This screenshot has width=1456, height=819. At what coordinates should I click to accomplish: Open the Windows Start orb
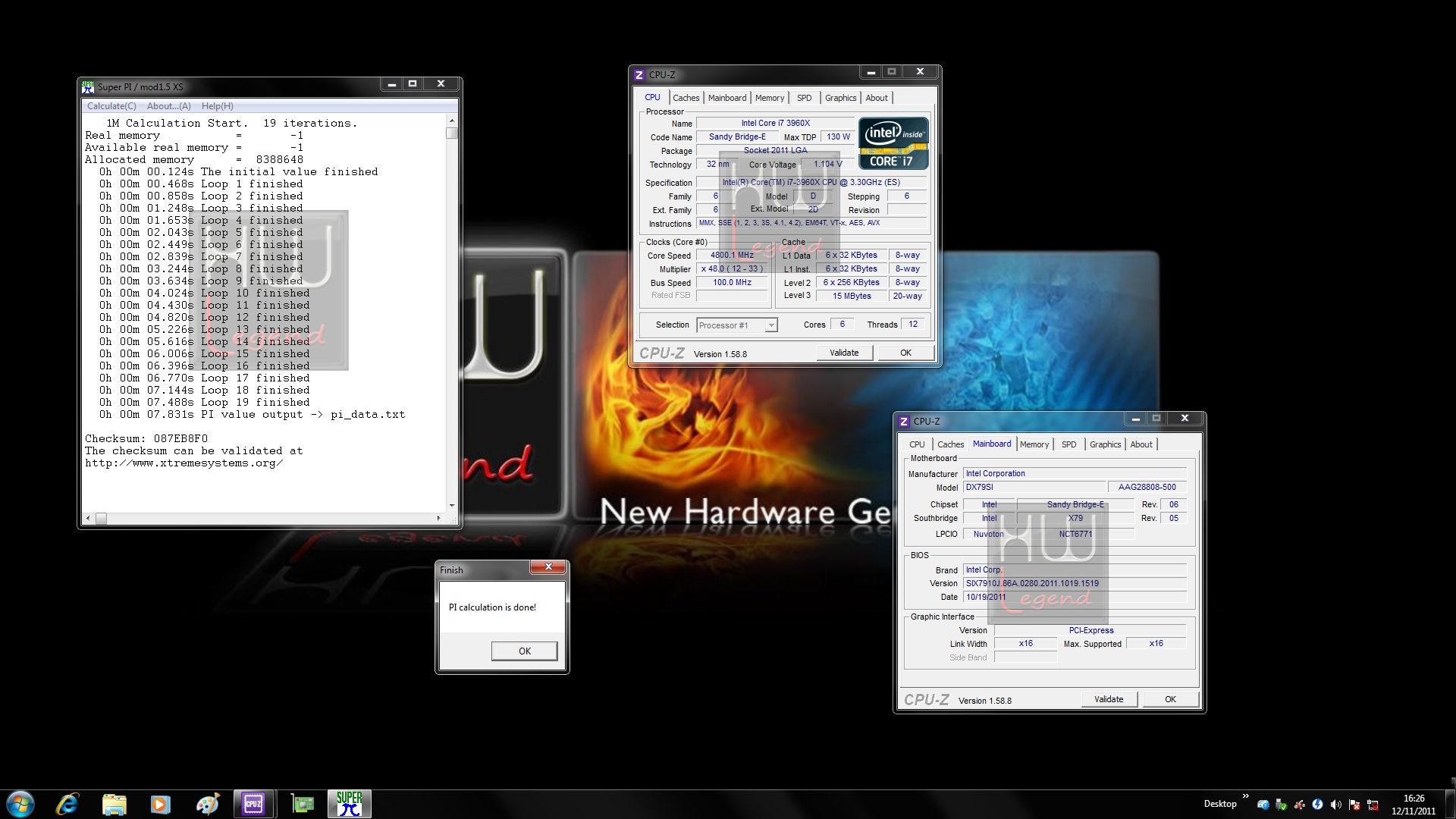pyautogui.click(x=20, y=804)
